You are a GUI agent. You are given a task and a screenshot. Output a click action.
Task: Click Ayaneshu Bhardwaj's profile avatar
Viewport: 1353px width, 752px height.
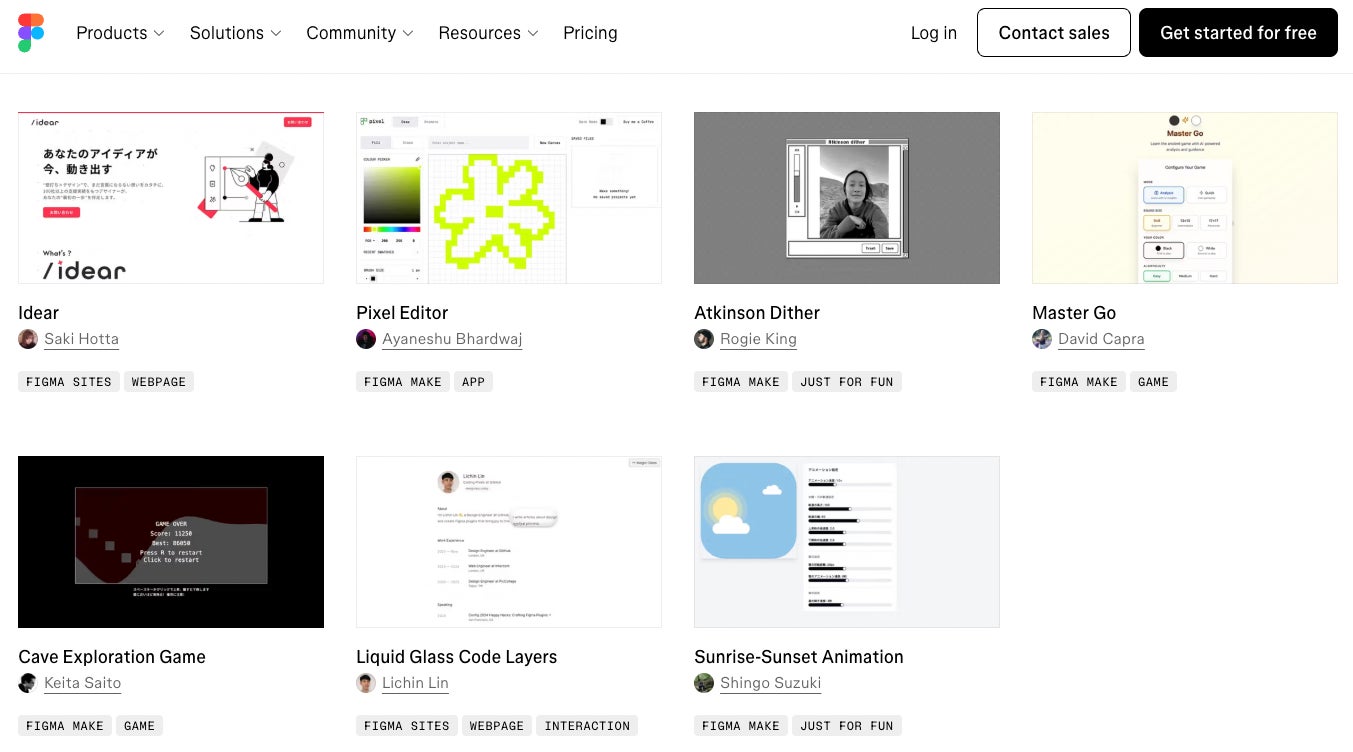point(366,339)
